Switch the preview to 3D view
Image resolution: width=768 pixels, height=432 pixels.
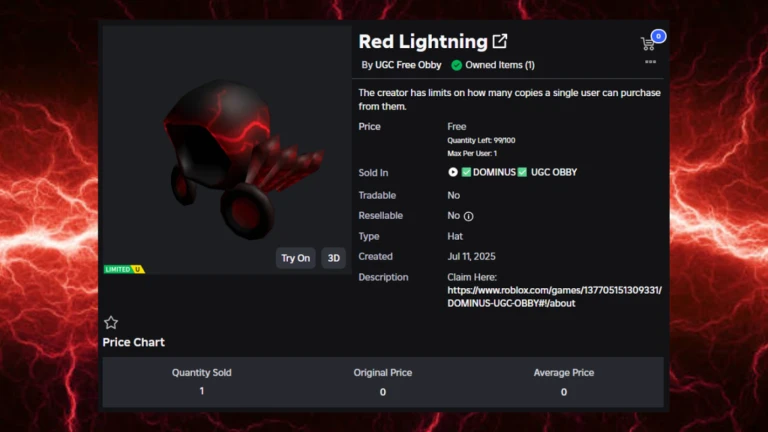334,258
